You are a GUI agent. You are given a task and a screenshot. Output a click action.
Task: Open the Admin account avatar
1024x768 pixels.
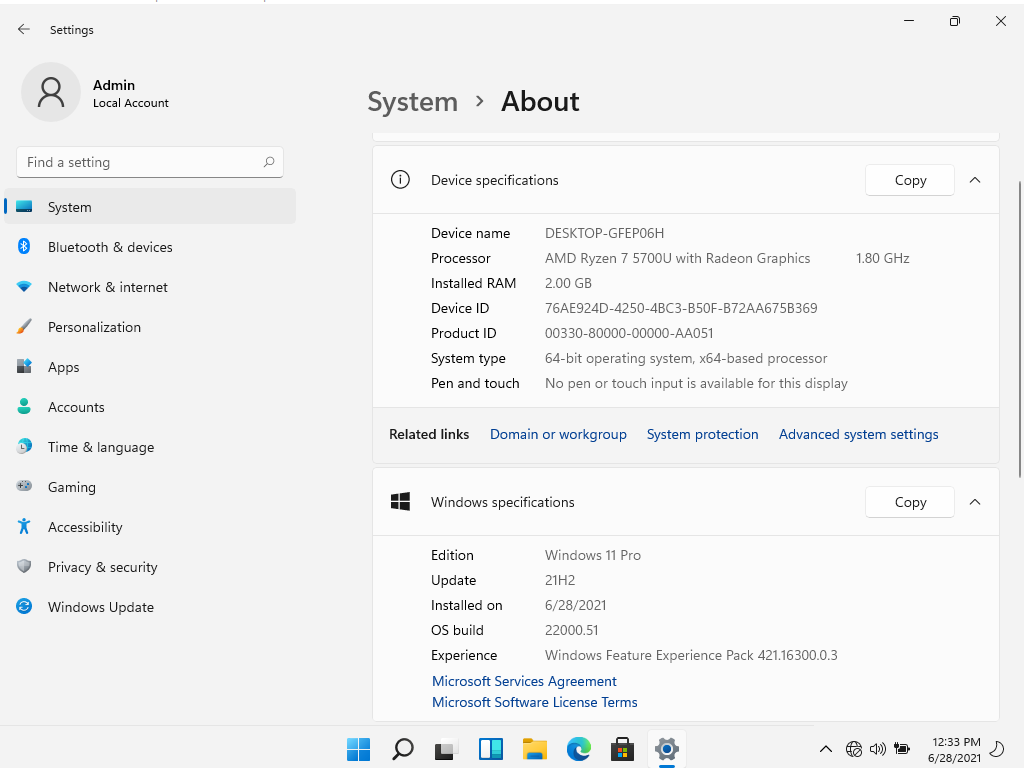coord(51,92)
